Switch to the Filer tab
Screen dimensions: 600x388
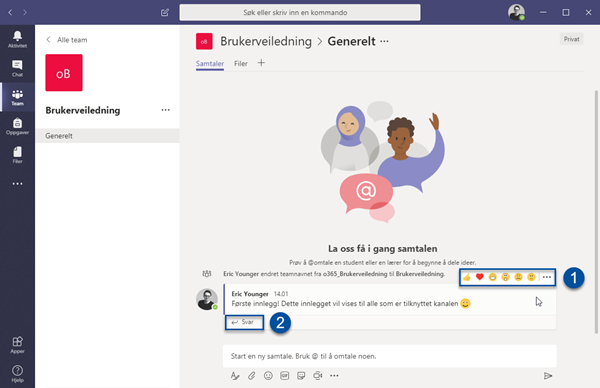(x=241, y=64)
